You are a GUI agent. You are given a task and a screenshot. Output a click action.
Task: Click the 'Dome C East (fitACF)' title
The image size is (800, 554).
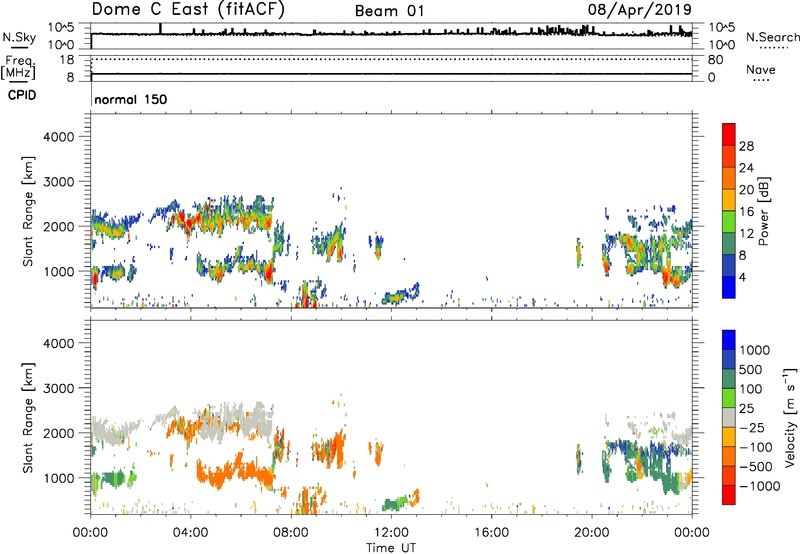[x=188, y=10]
